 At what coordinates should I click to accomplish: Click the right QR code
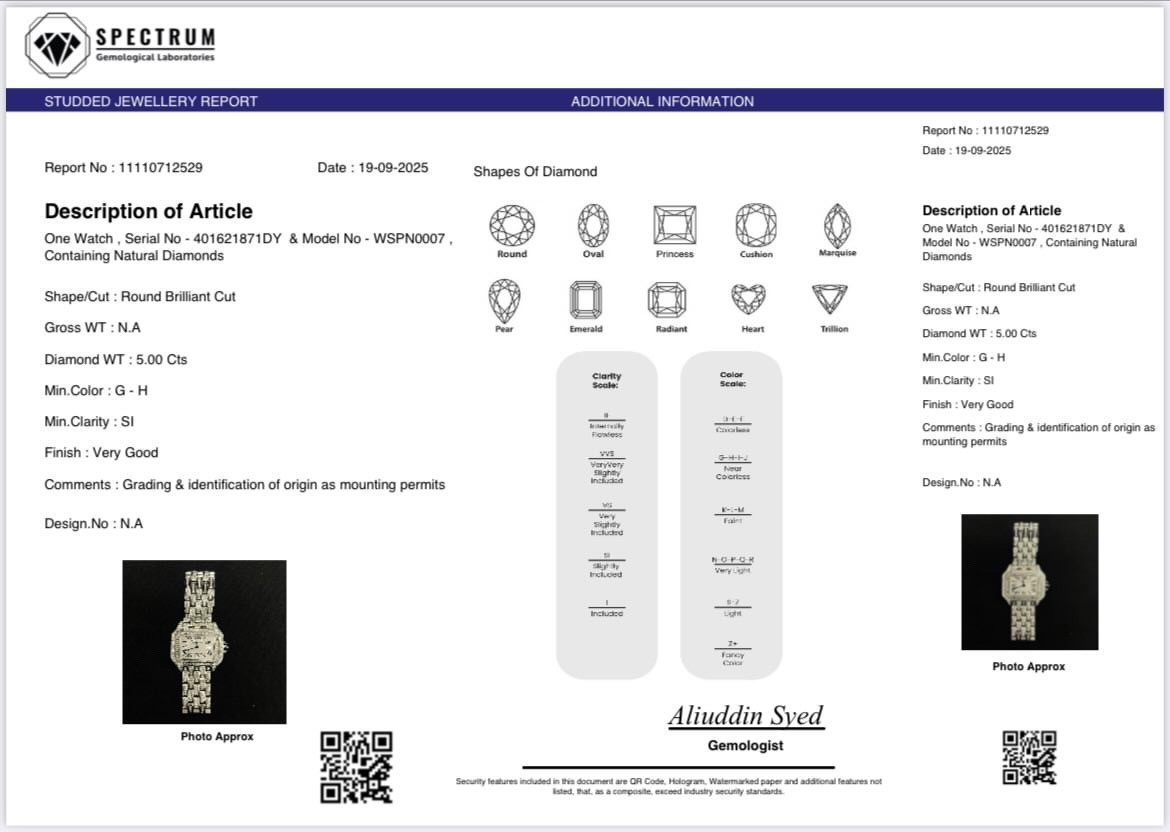1029,757
